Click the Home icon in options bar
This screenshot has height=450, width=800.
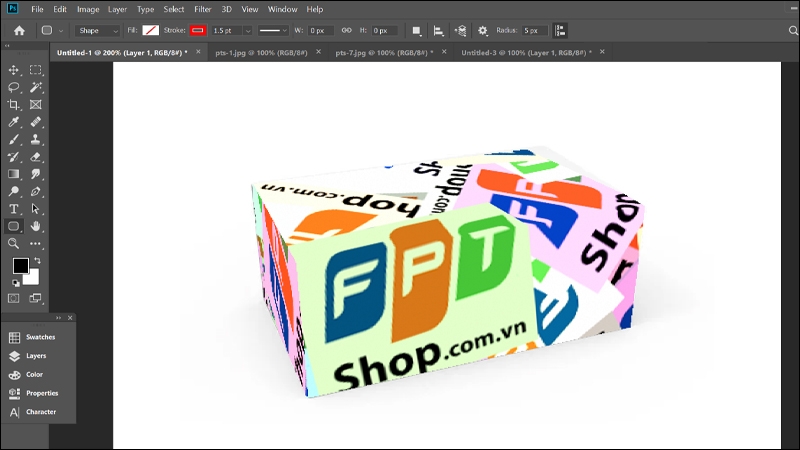pos(19,31)
